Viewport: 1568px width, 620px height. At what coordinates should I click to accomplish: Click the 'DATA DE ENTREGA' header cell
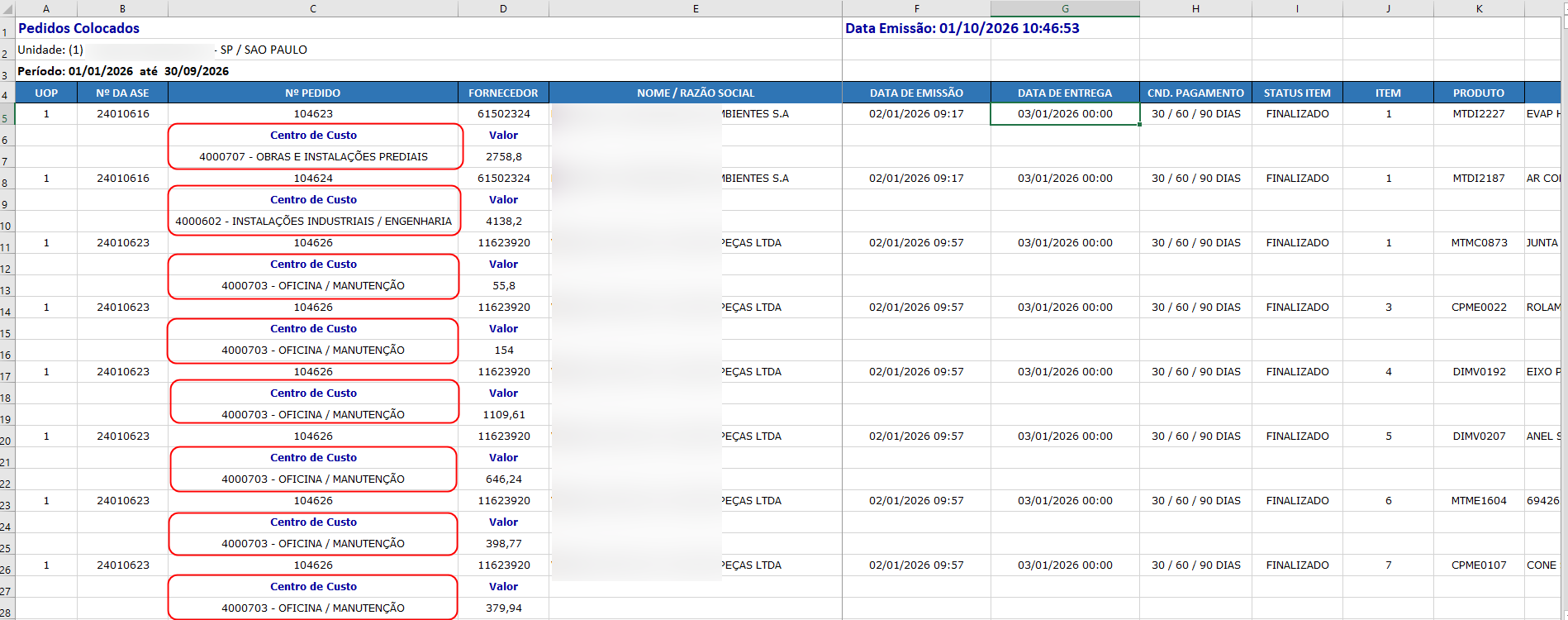point(1065,93)
